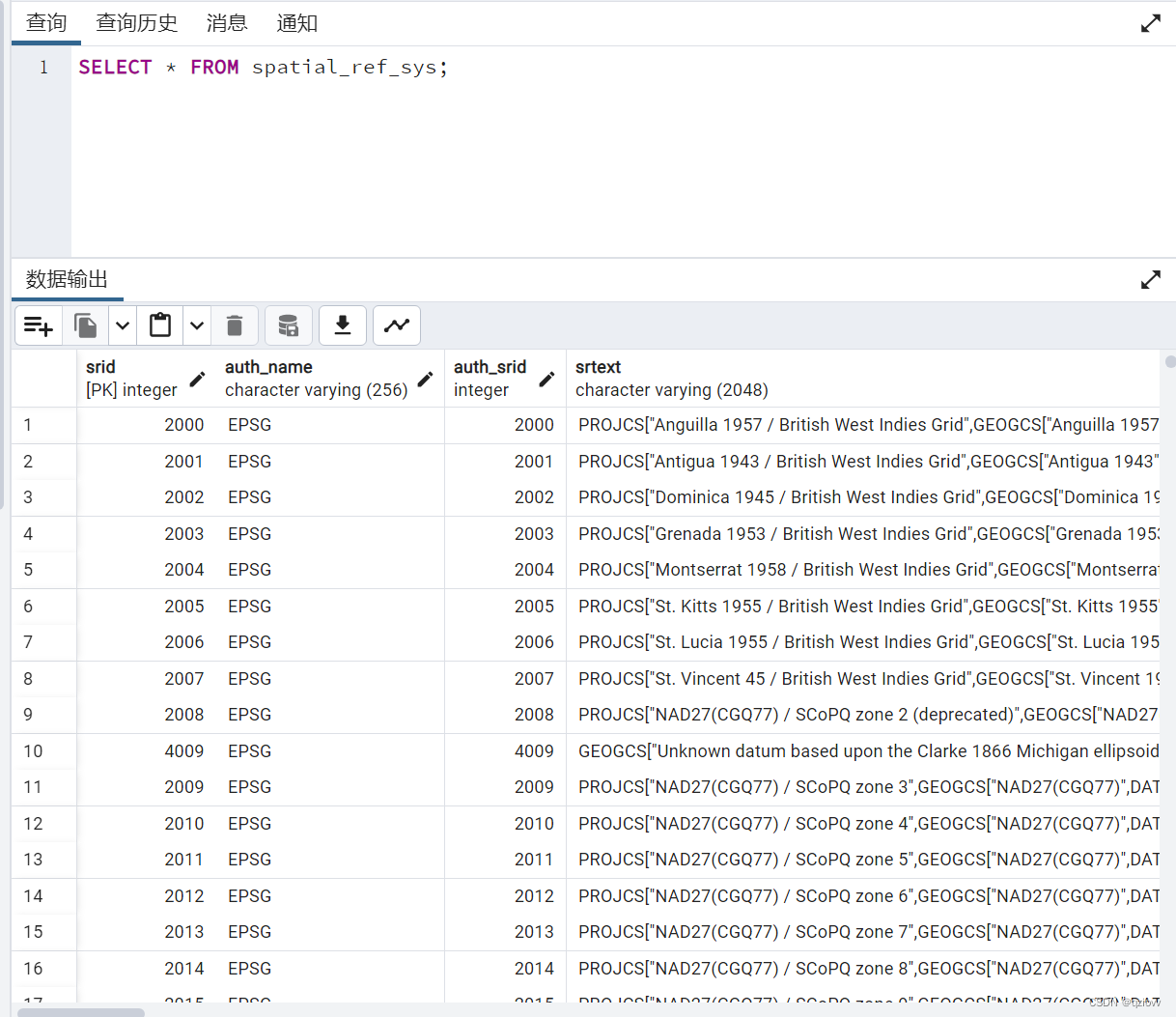Click the 数据输出 panel label
This screenshot has width=1176, height=1017.
pos(64,279)
